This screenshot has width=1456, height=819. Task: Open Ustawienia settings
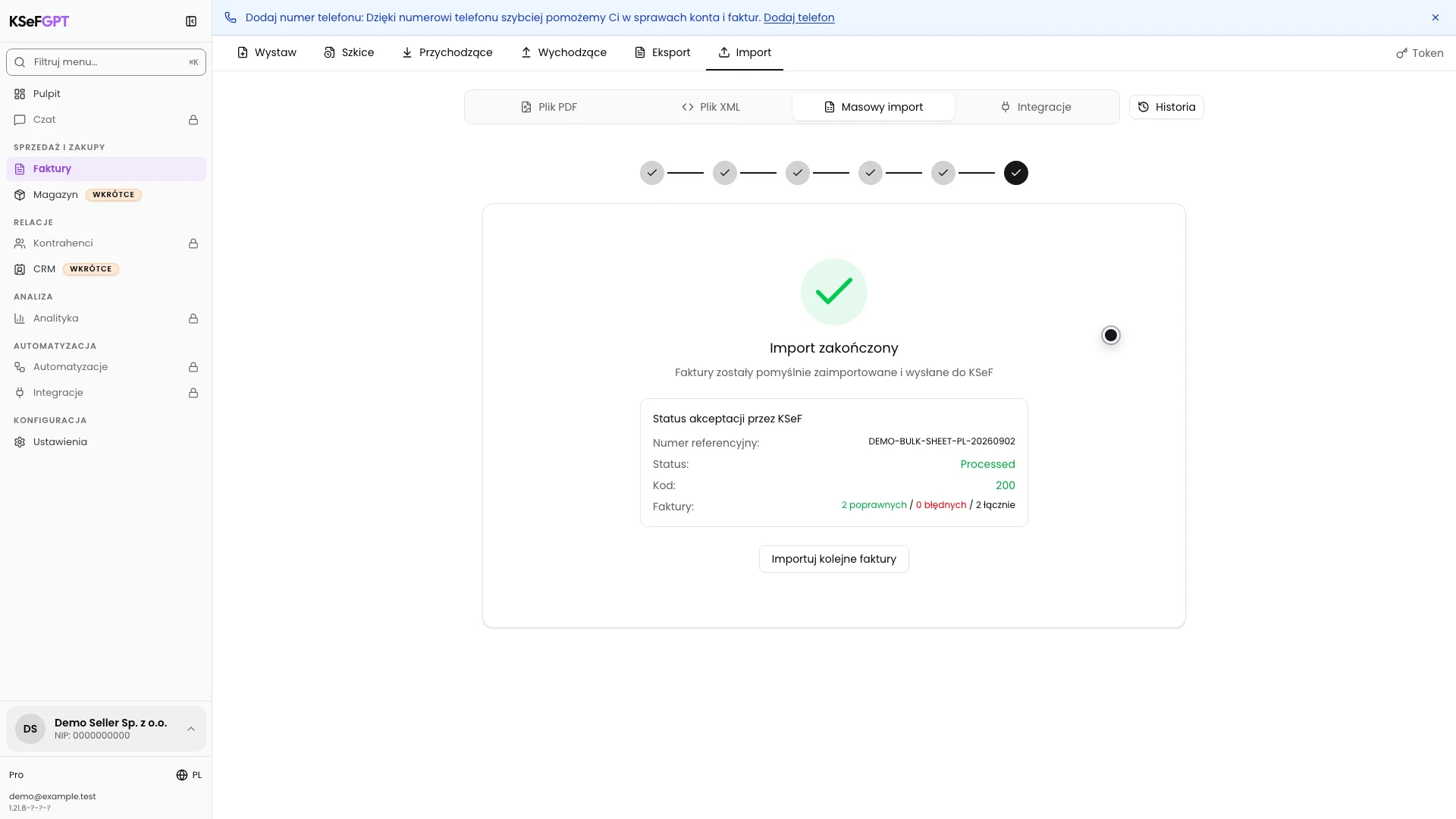point(106,442)
